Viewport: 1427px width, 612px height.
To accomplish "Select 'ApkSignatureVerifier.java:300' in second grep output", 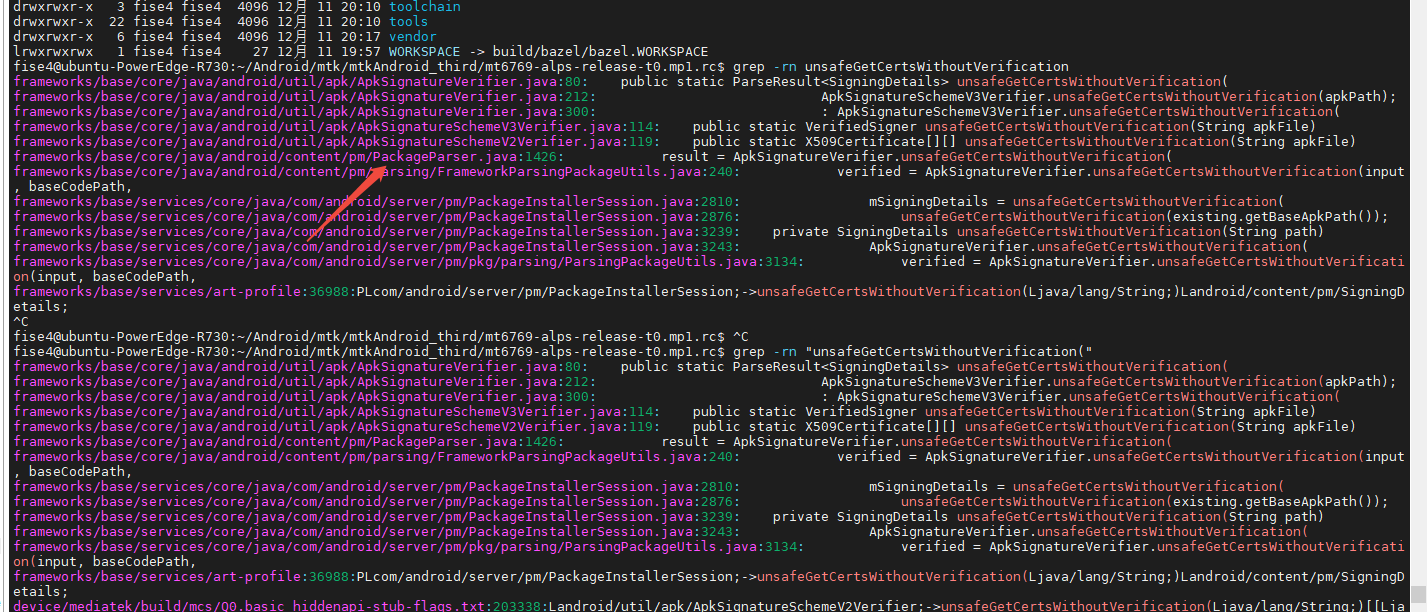I will pyautogui.click(x=473, y=396).
